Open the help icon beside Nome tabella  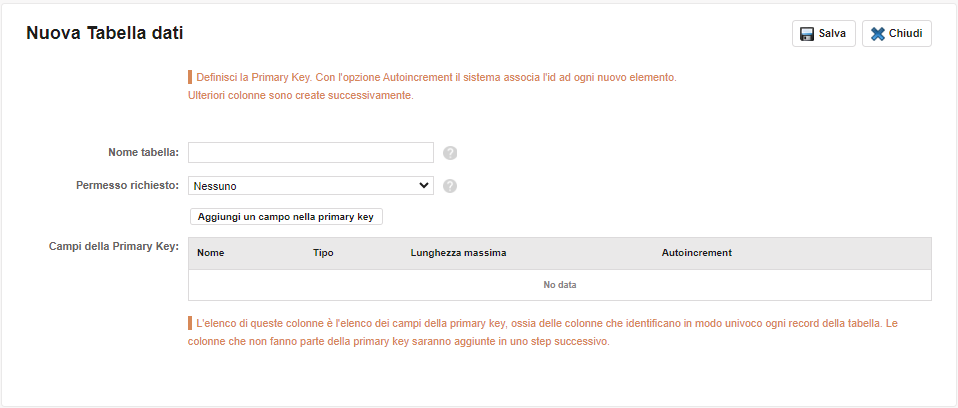point(450,153)
